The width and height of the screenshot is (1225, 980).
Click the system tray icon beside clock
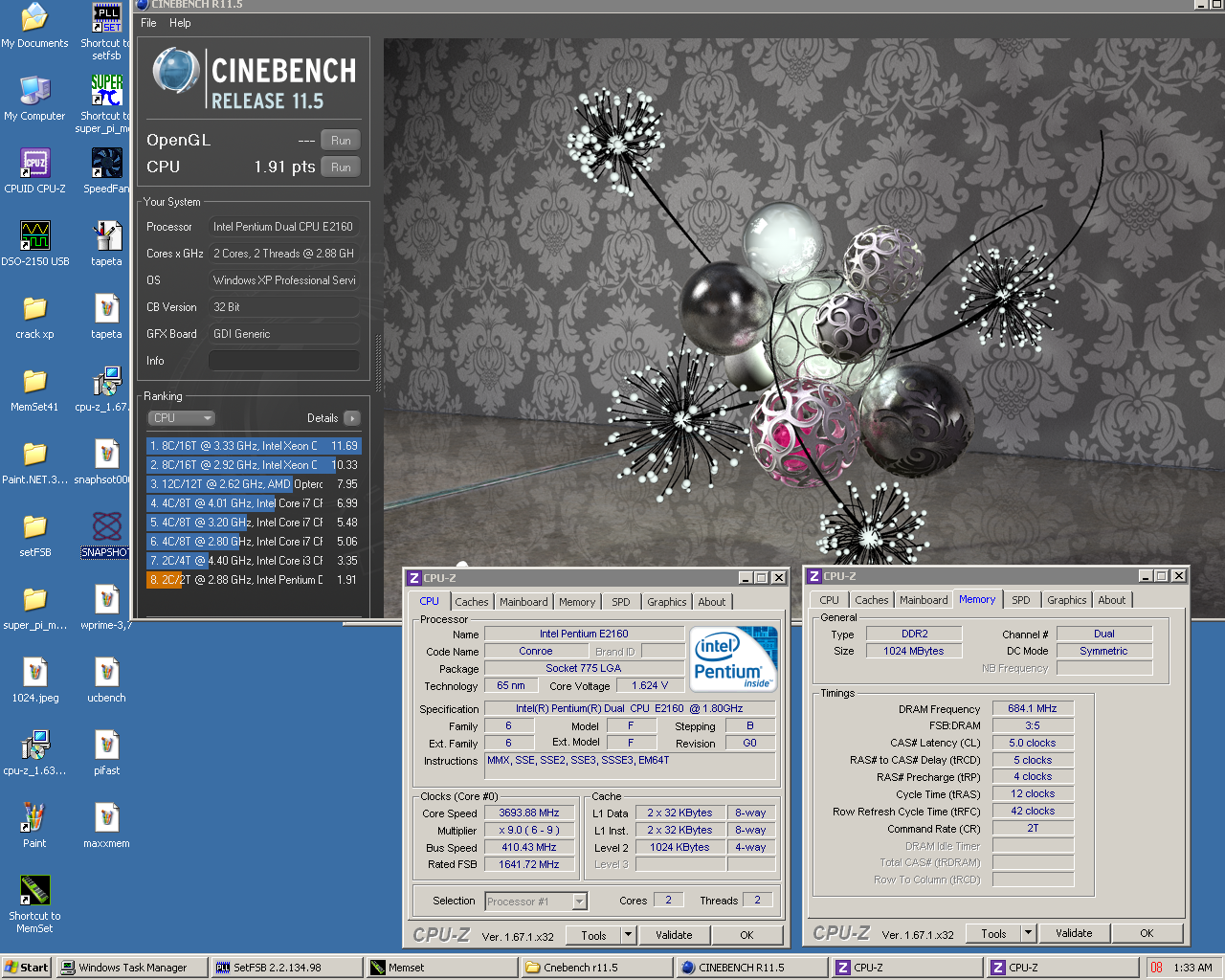point(1156,968)
